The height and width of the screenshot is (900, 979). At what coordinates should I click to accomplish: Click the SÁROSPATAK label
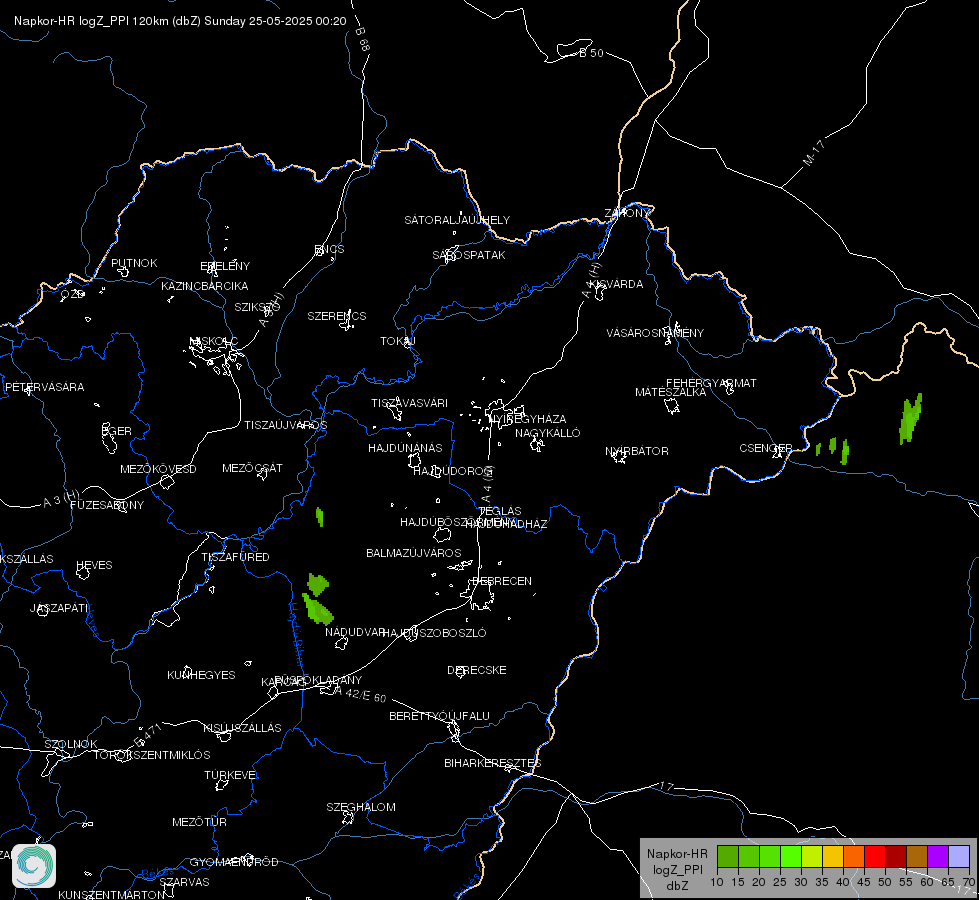(x=469, y=255)
